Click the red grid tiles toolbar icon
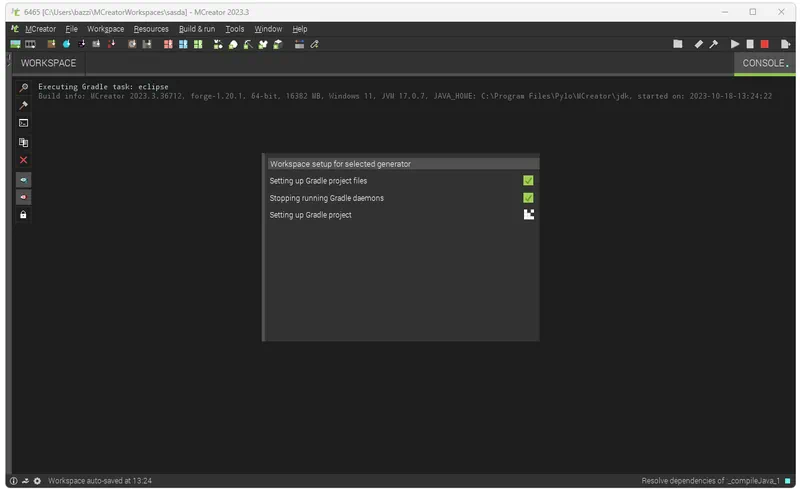The image size is (800, 489). coord(168,44)
